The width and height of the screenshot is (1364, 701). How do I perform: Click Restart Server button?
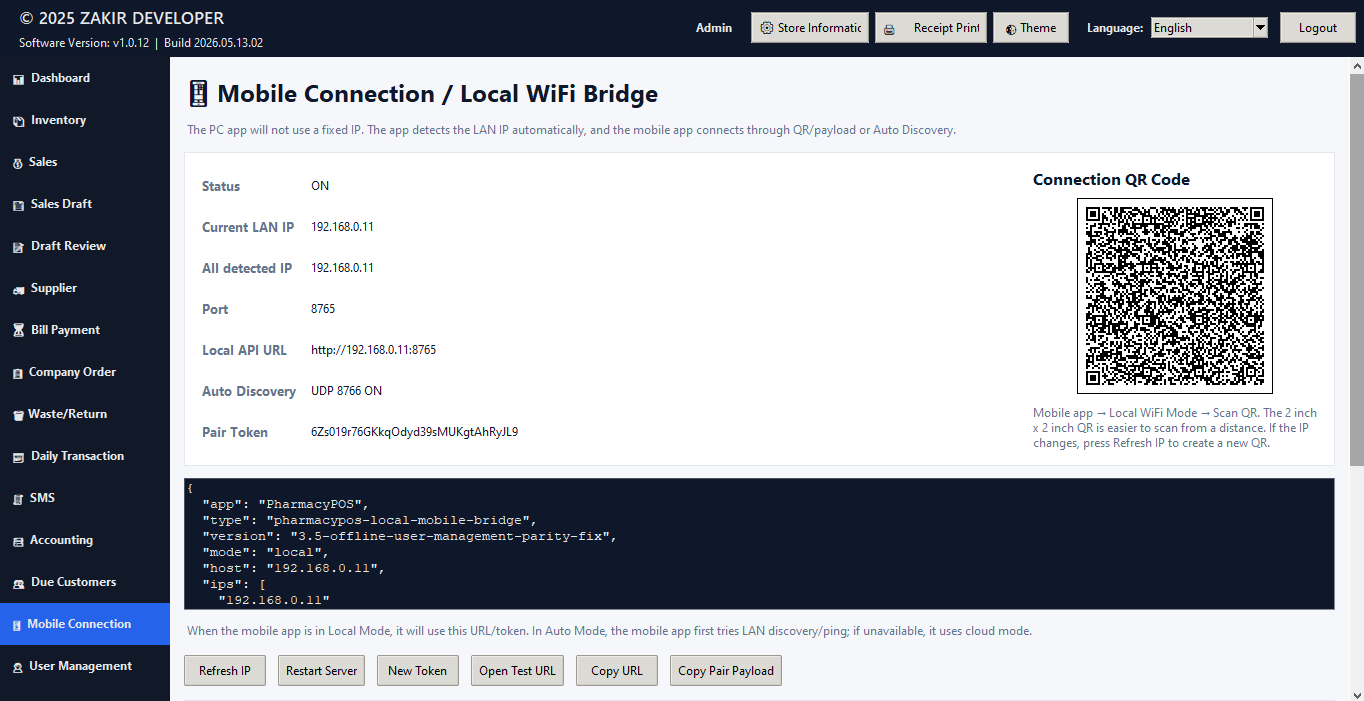tap(321, 670)
